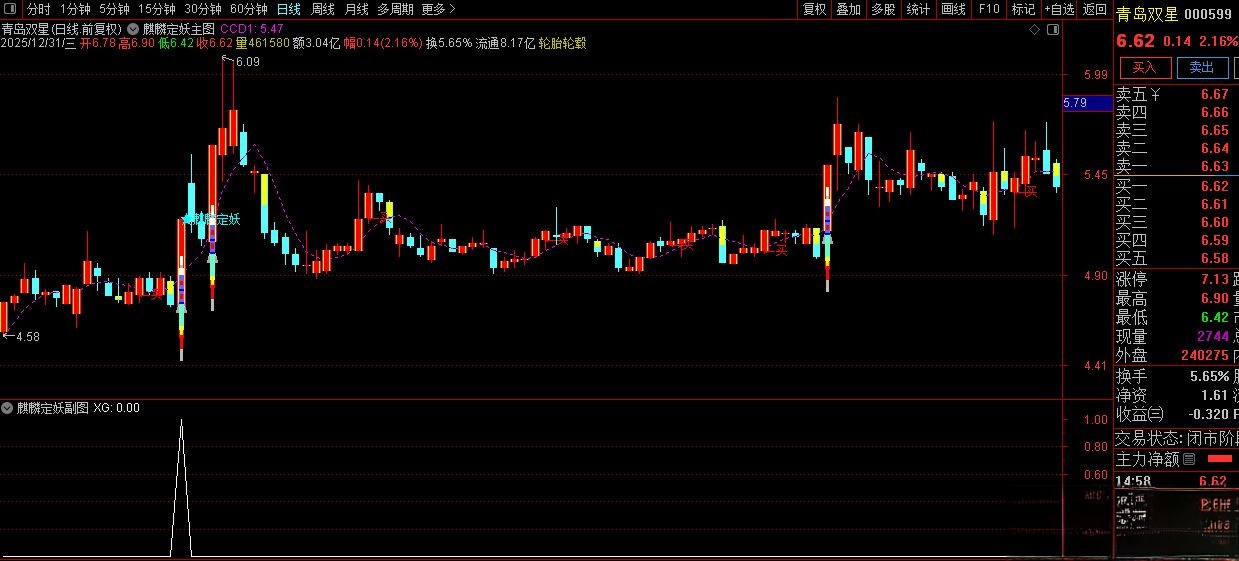1239x561 pixels.
Task: Open the F10 company info
Action: pyautogui.click(x=989, y=9)
